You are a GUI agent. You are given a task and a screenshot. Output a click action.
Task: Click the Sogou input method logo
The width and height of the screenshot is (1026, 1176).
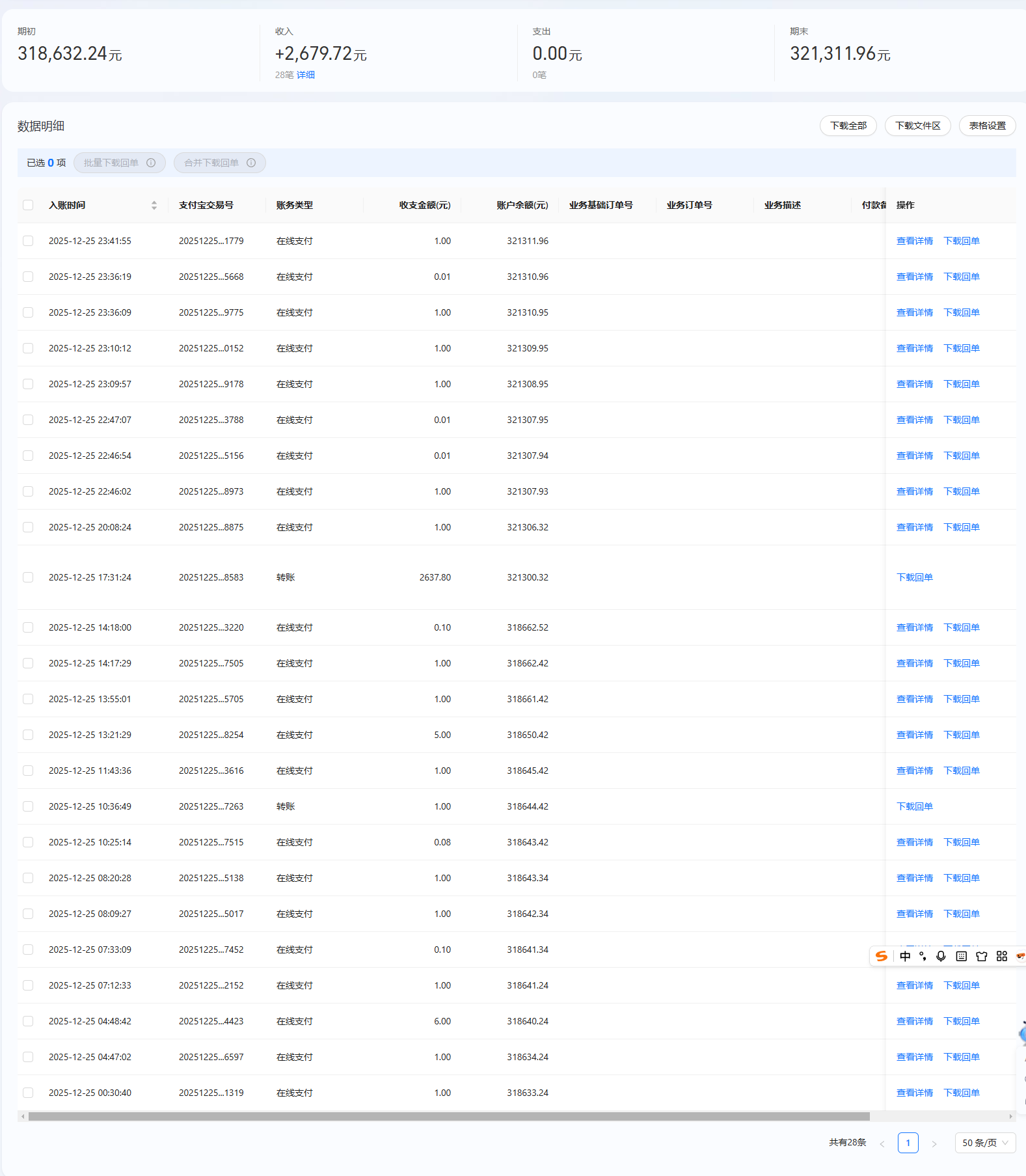pyautogui.click(x=882, y=956)
